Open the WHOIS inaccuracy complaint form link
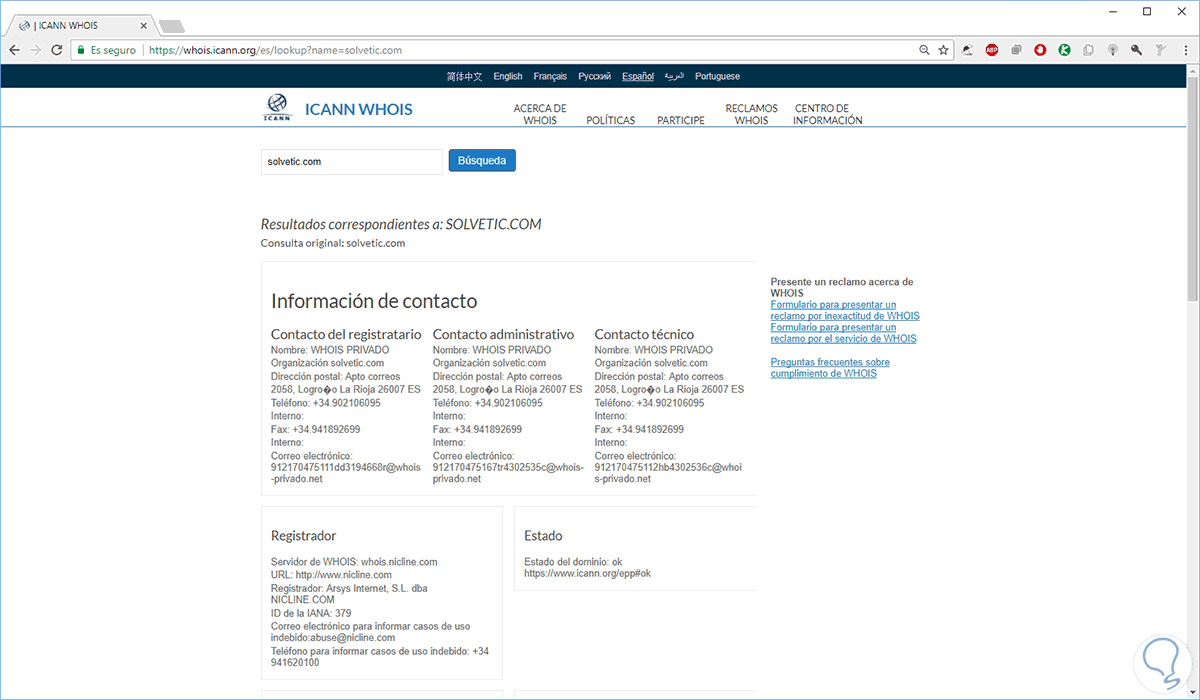The height and width of the screenshot is (700, 1200). [x=845, y=310]
